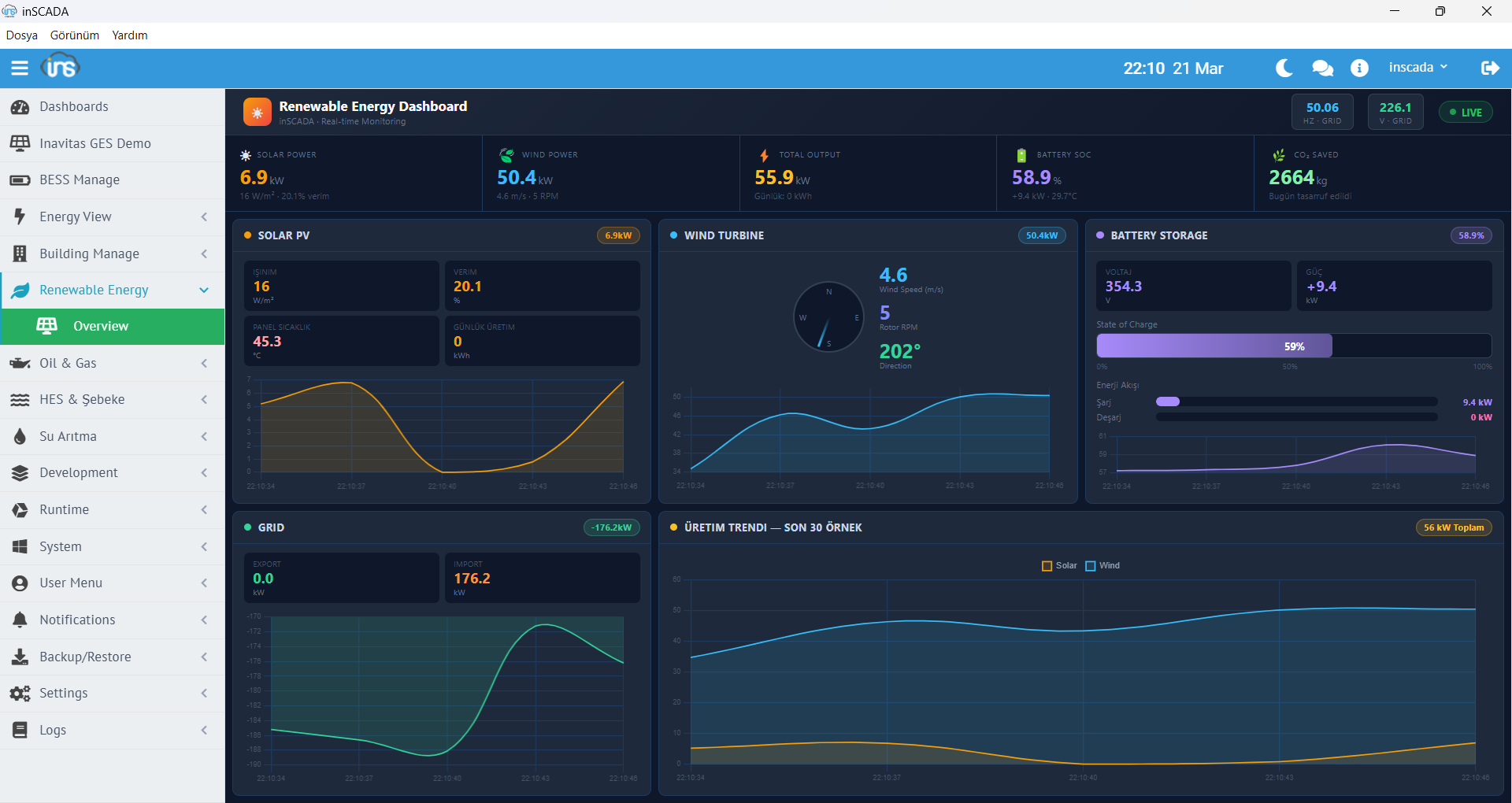
Task: Click the logout icon at top right
Action: tap(1491, 68)
